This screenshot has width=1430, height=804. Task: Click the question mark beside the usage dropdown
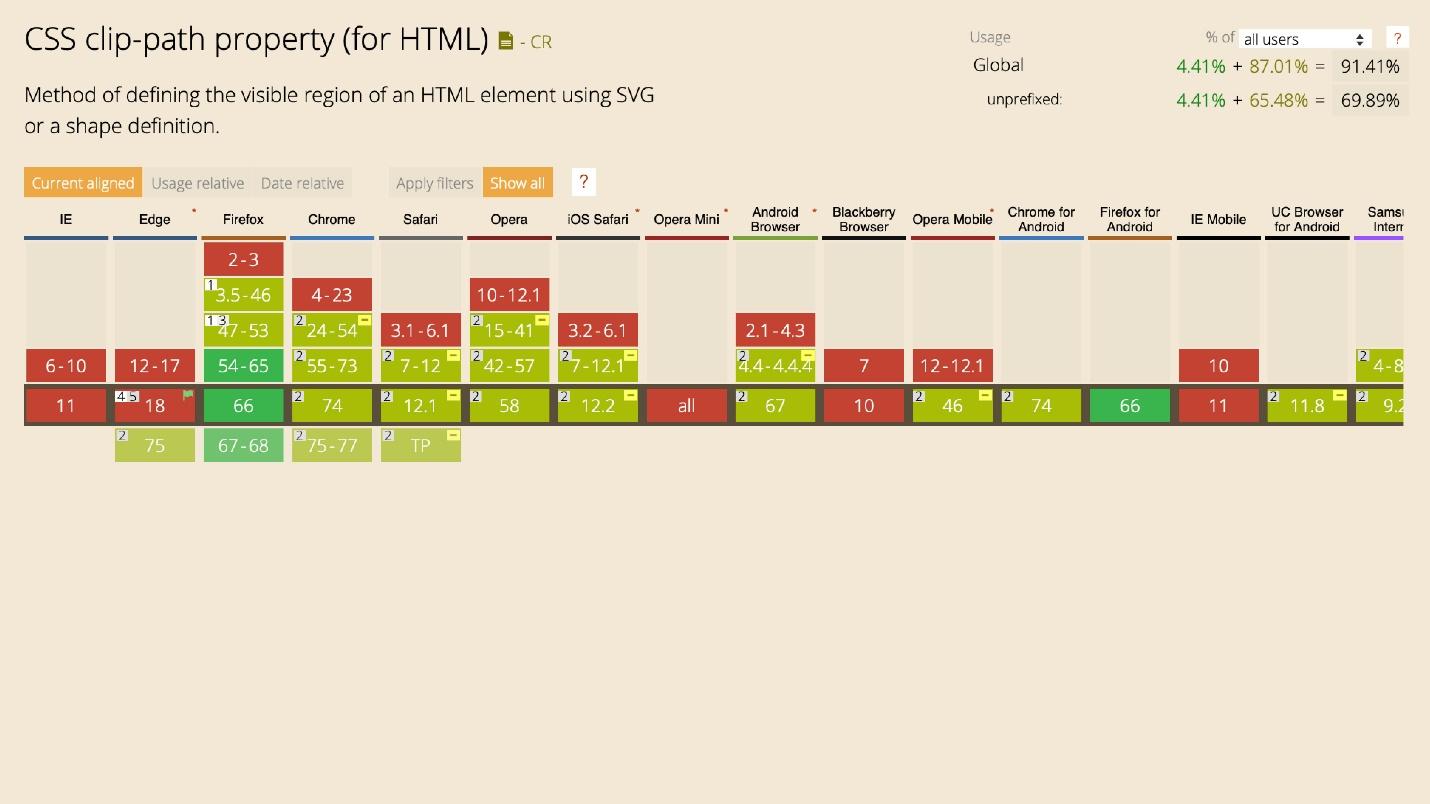[x=1397, y=38]
